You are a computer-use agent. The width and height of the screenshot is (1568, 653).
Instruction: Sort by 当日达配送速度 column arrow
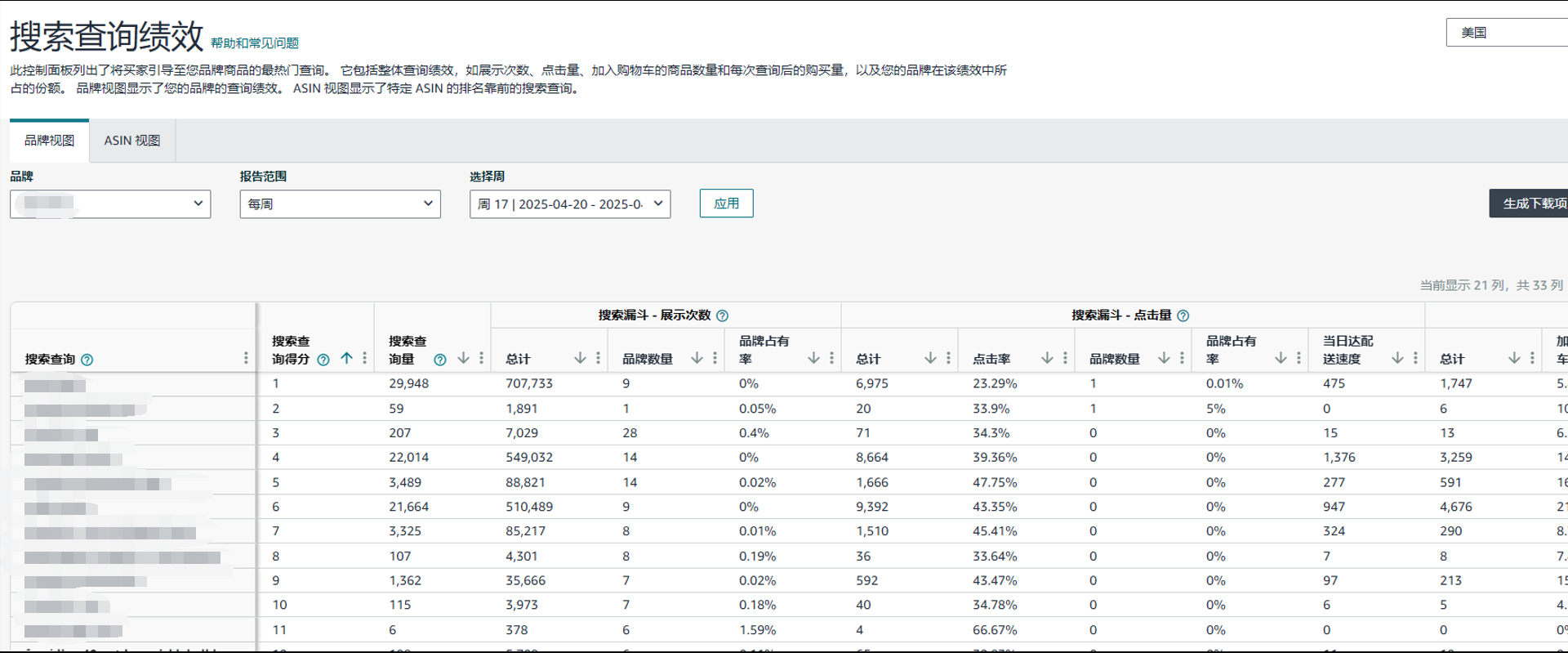click(1397, 359)
